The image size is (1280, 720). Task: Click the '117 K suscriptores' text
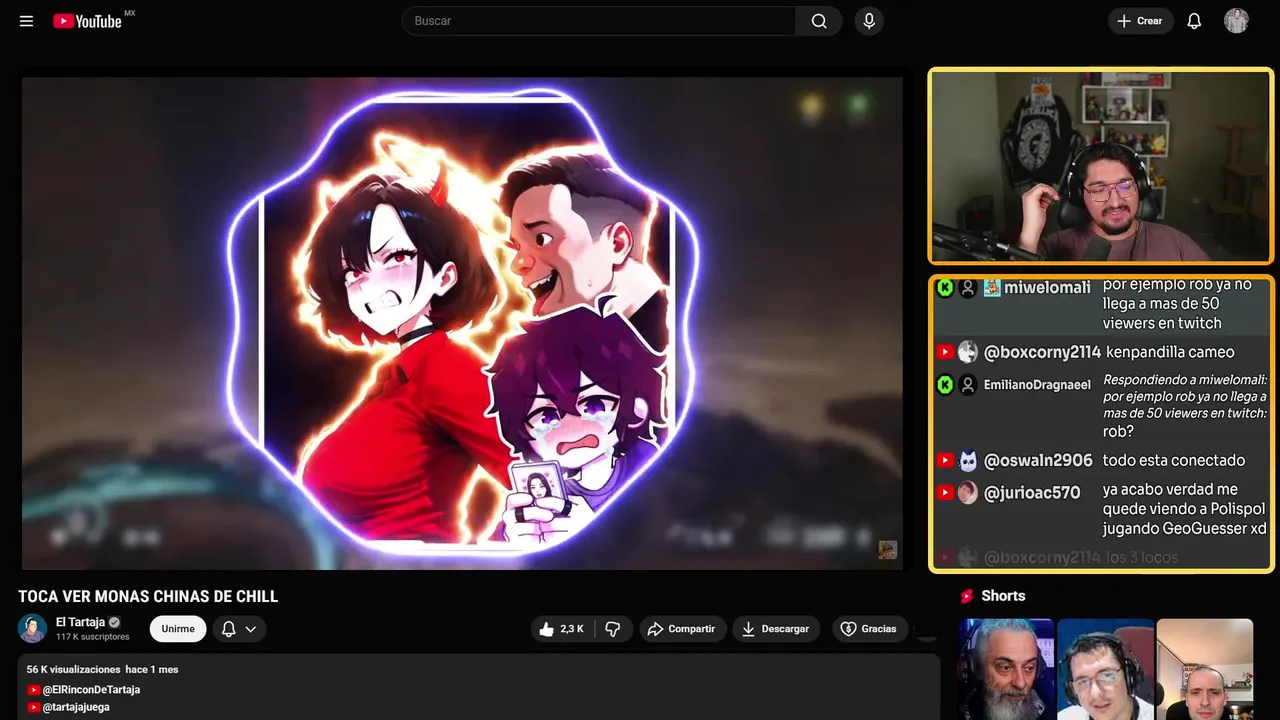pos(93,637)
